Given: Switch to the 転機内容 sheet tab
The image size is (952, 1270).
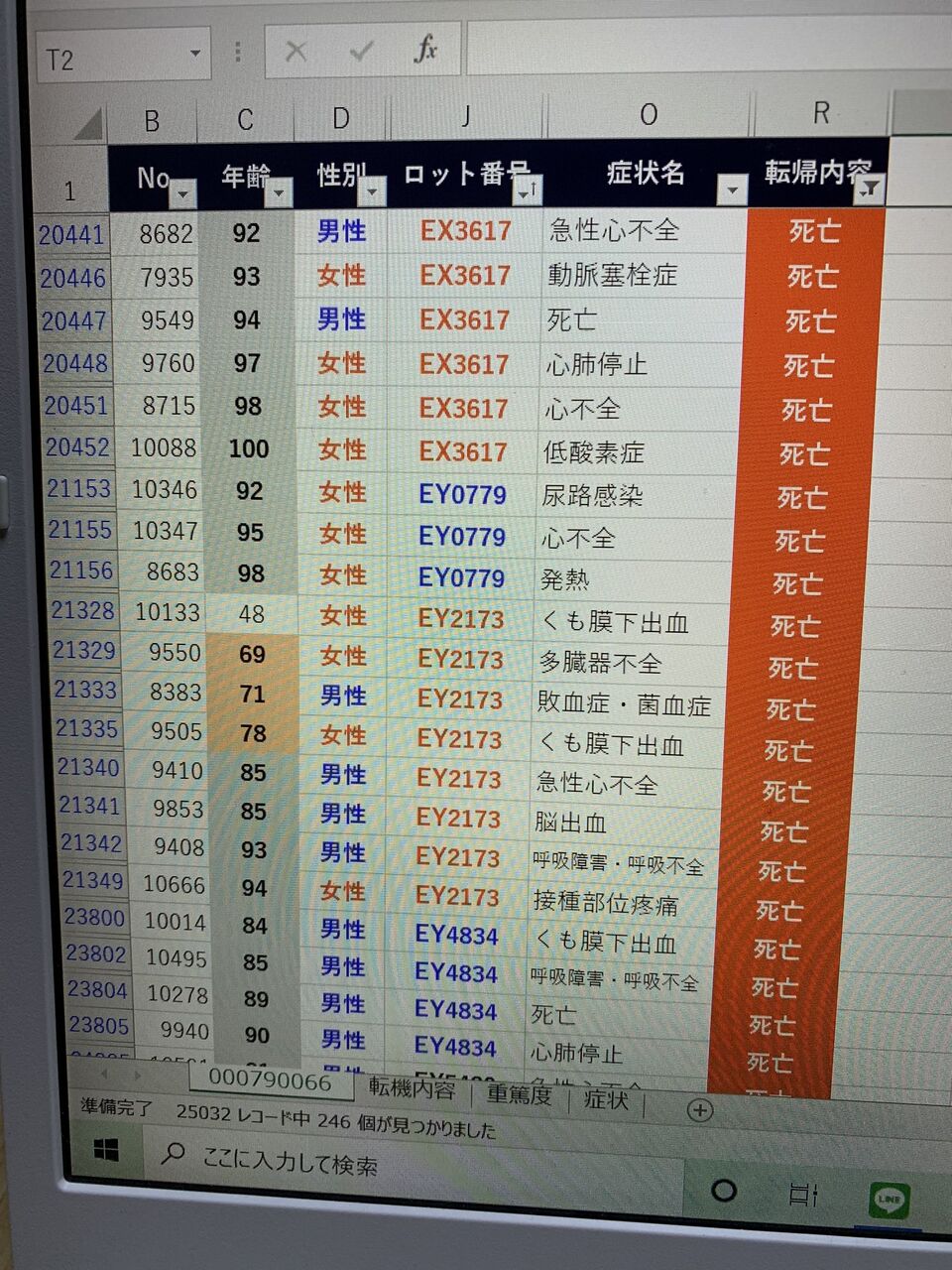Looking at the screenshot, I should point(412,1088).
